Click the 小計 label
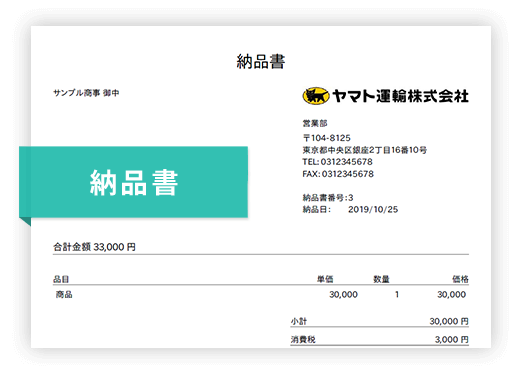The image size is (512, 377). click(x=299, y=321)
